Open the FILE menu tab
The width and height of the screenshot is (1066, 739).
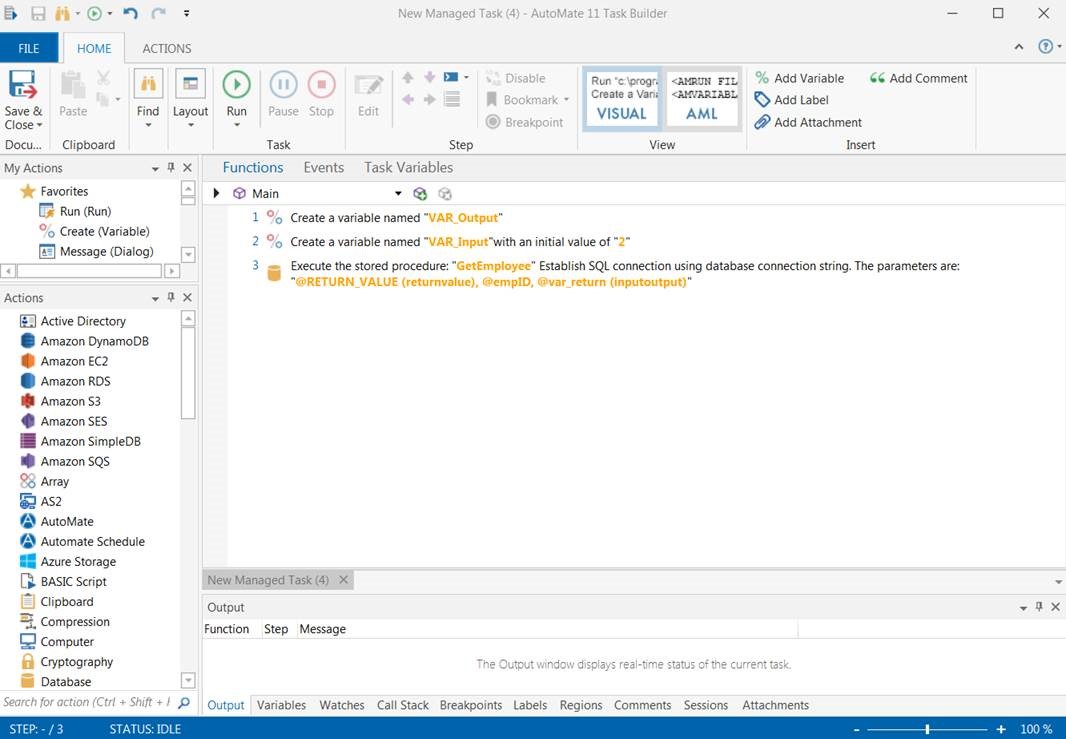pyautogui.click(x=29, y=48)
